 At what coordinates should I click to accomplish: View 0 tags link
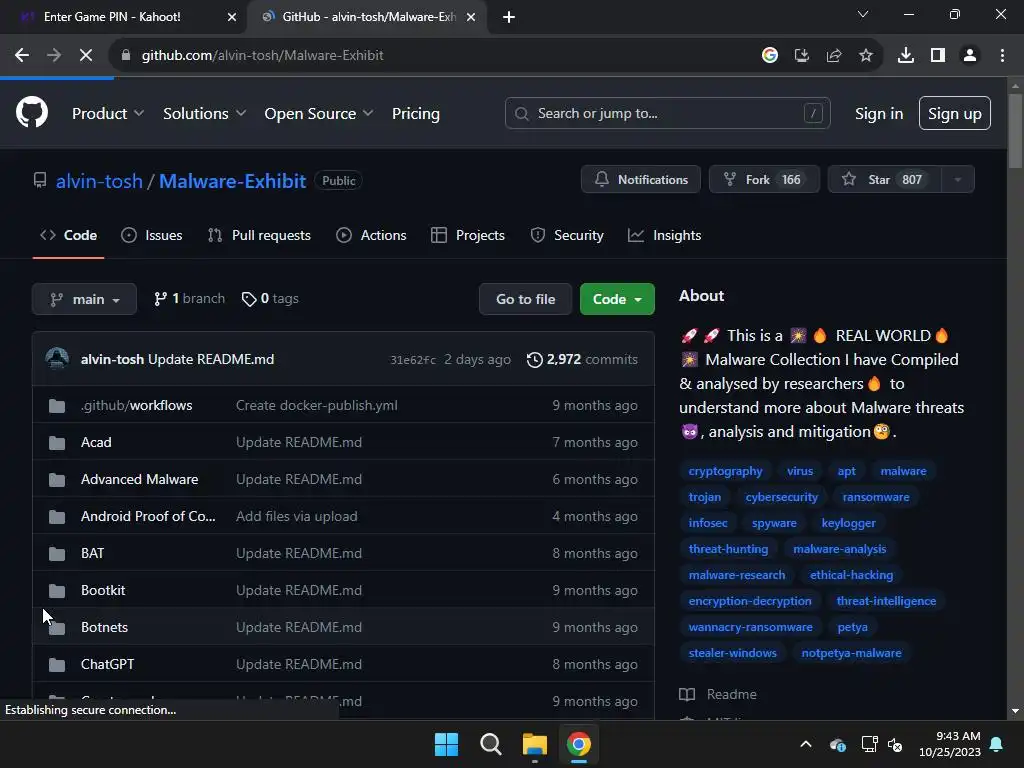coord(270,298)
